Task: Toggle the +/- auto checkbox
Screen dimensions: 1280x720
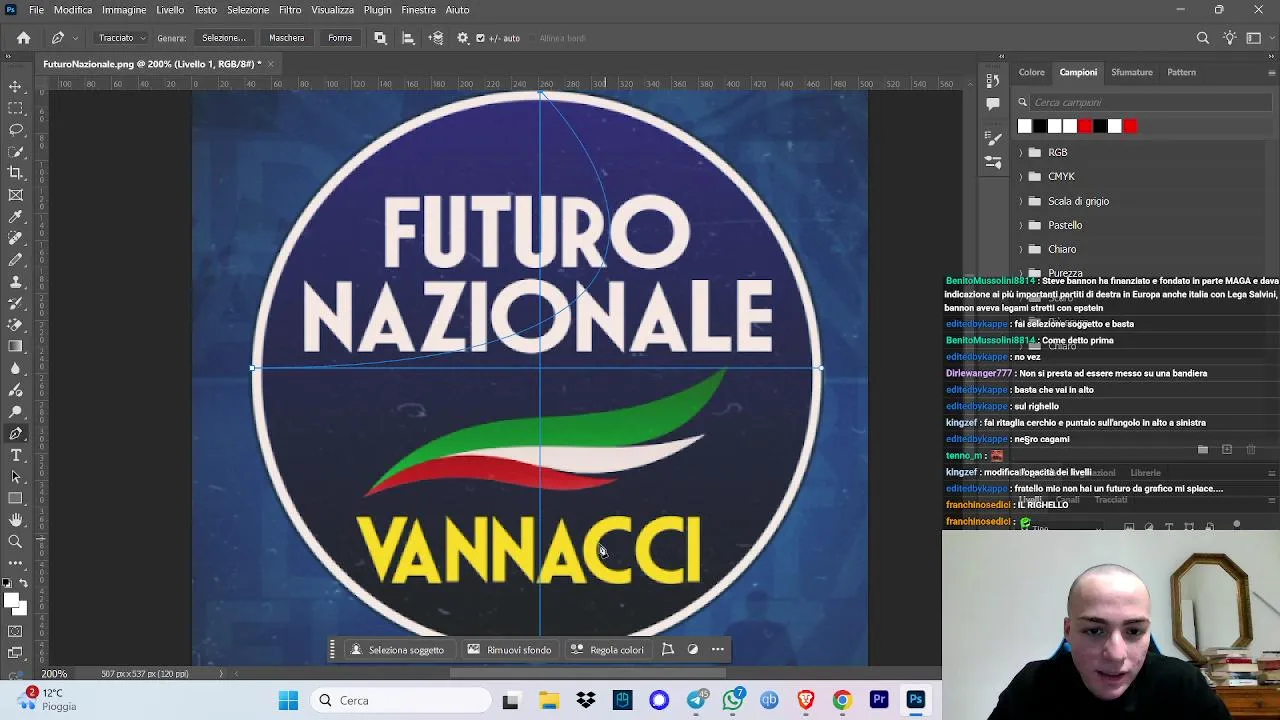Action: coord(480,38)
